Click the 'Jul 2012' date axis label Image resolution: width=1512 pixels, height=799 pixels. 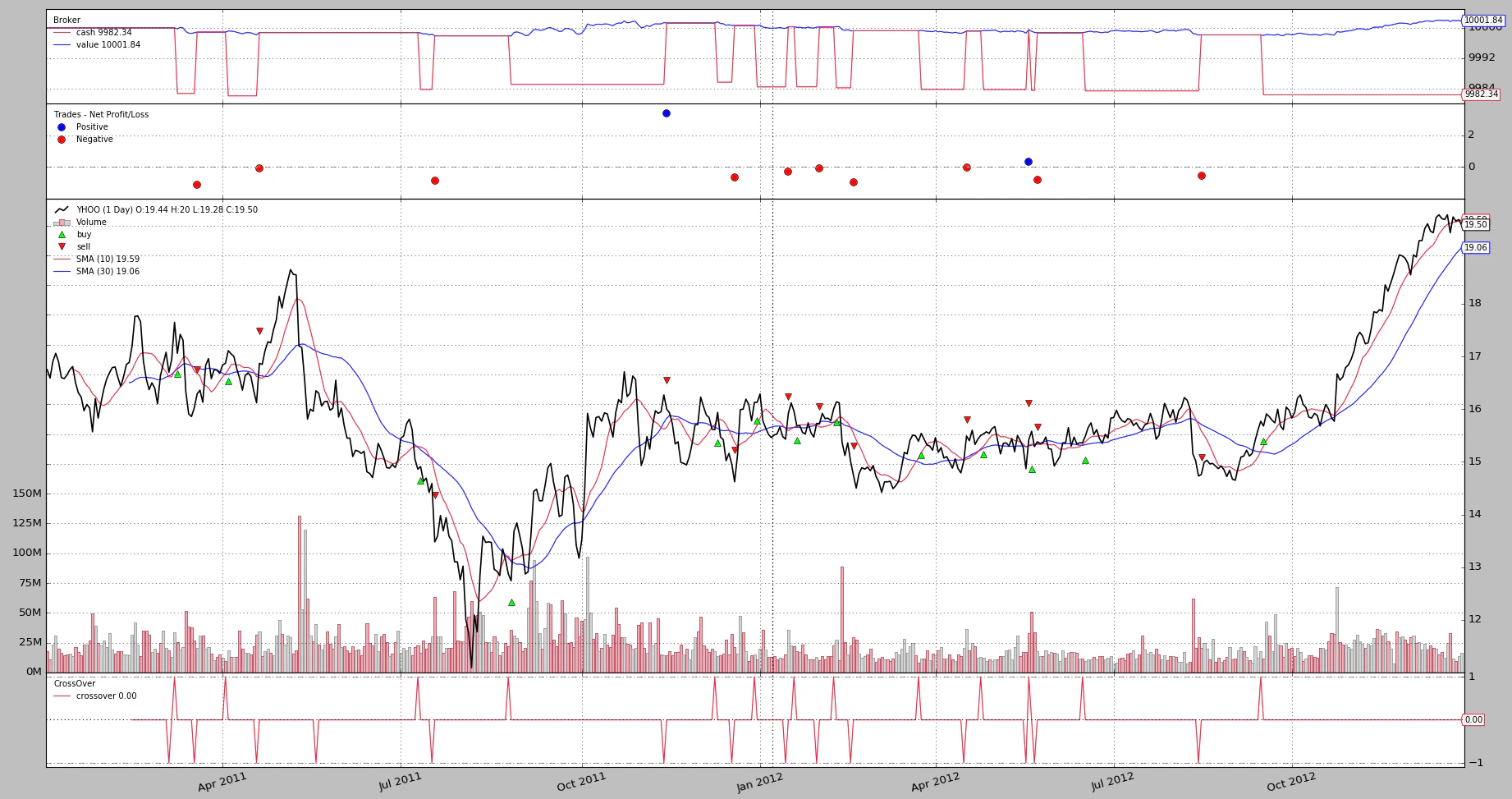point(1113,782)
